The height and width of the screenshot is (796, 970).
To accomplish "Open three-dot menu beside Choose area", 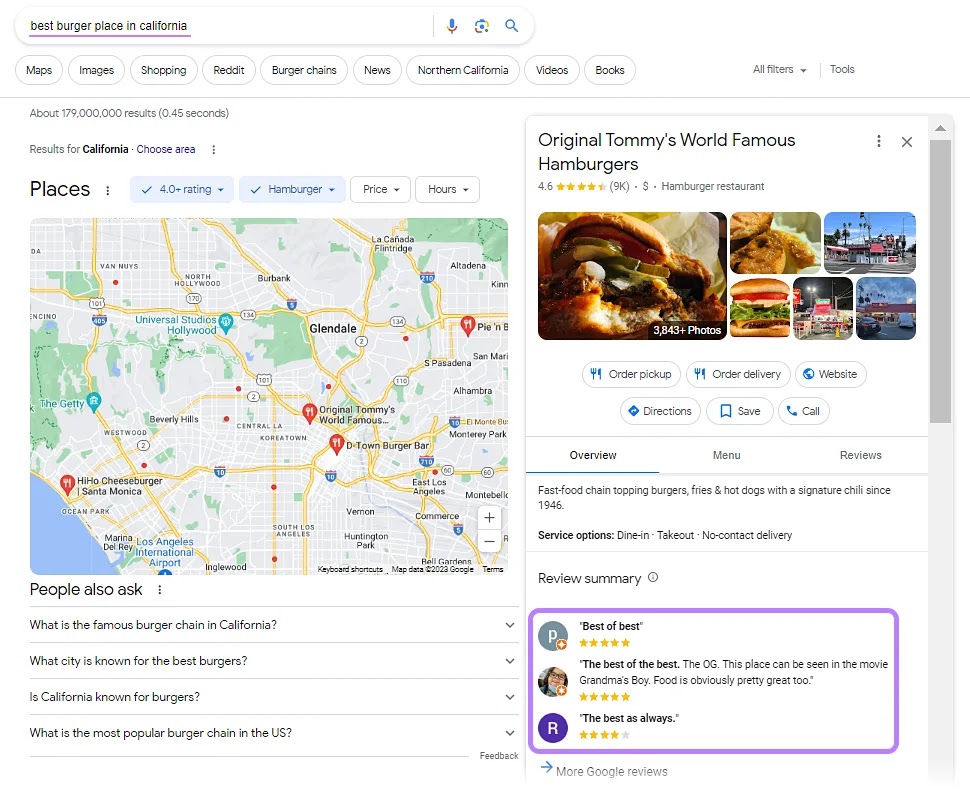I will 214,150.
